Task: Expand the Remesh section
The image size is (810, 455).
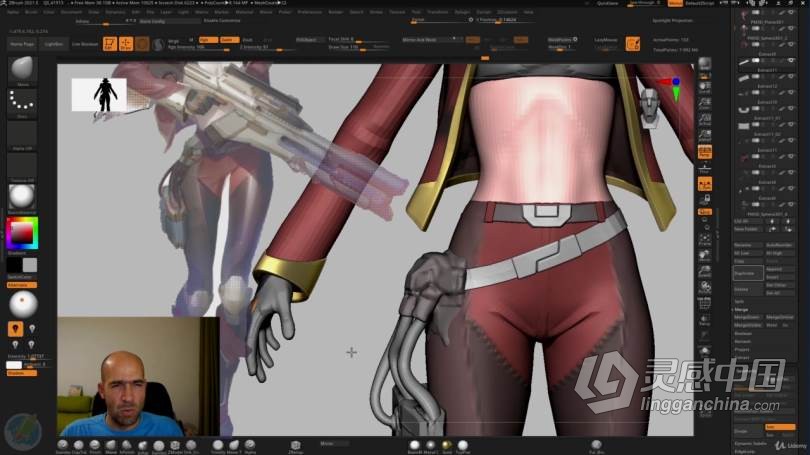Action: 742,341
